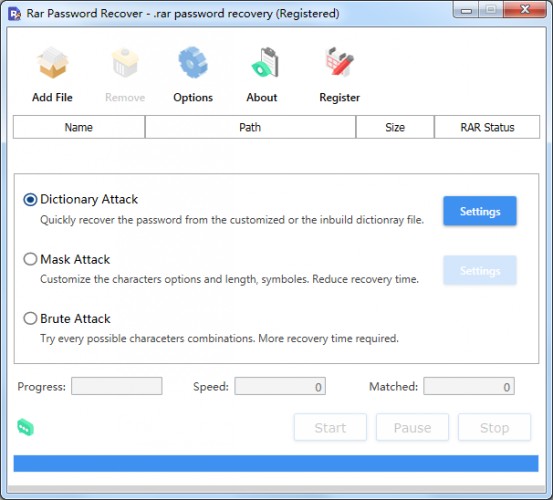Click the Size column header
This screenshot has height=500, width=553.
395,127
